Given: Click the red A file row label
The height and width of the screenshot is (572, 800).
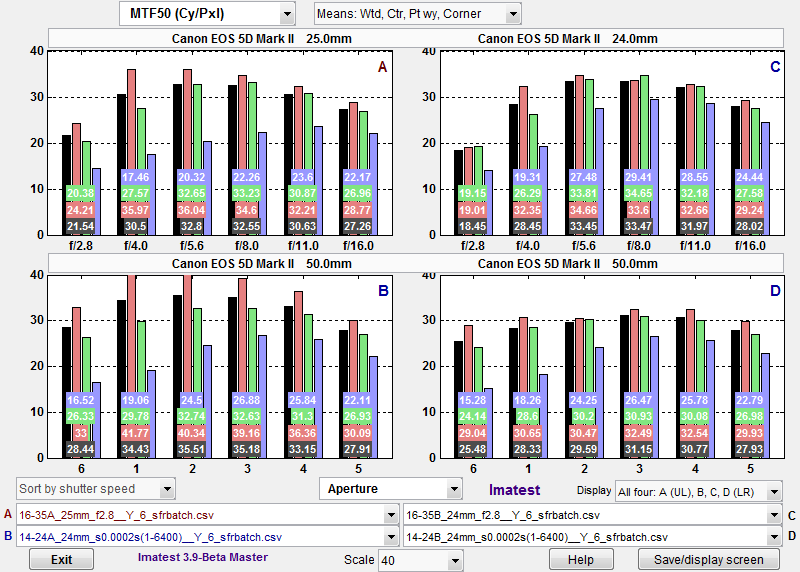Looking at the screenshot, I should point(8,514).
